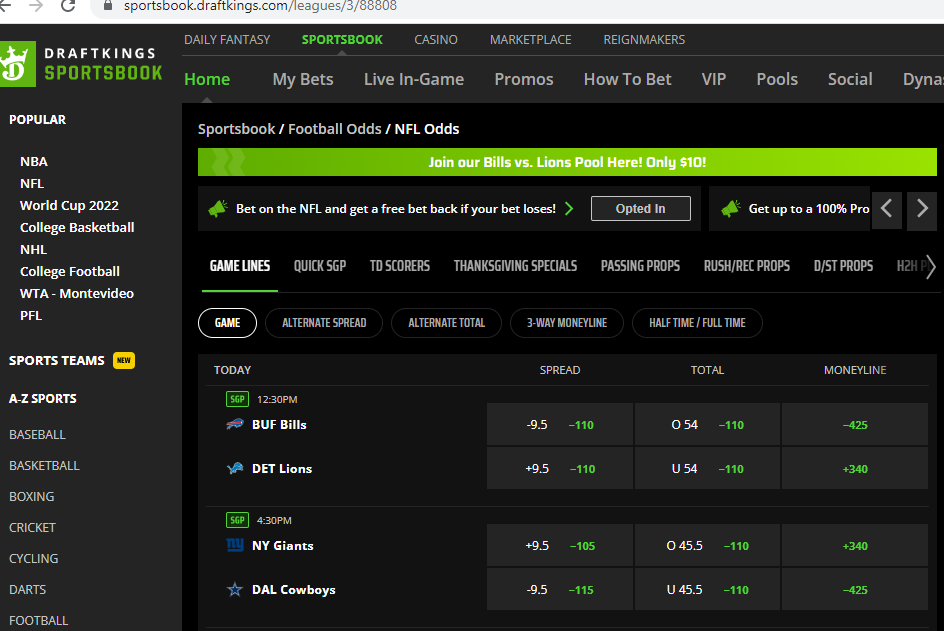Open the DAL Cowboys team name link
944x631 pixels.
pyautogui.click(x=294, y=589)
